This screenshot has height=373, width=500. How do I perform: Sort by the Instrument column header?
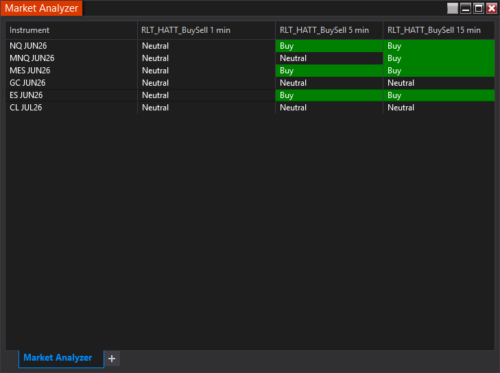point(71,30)
